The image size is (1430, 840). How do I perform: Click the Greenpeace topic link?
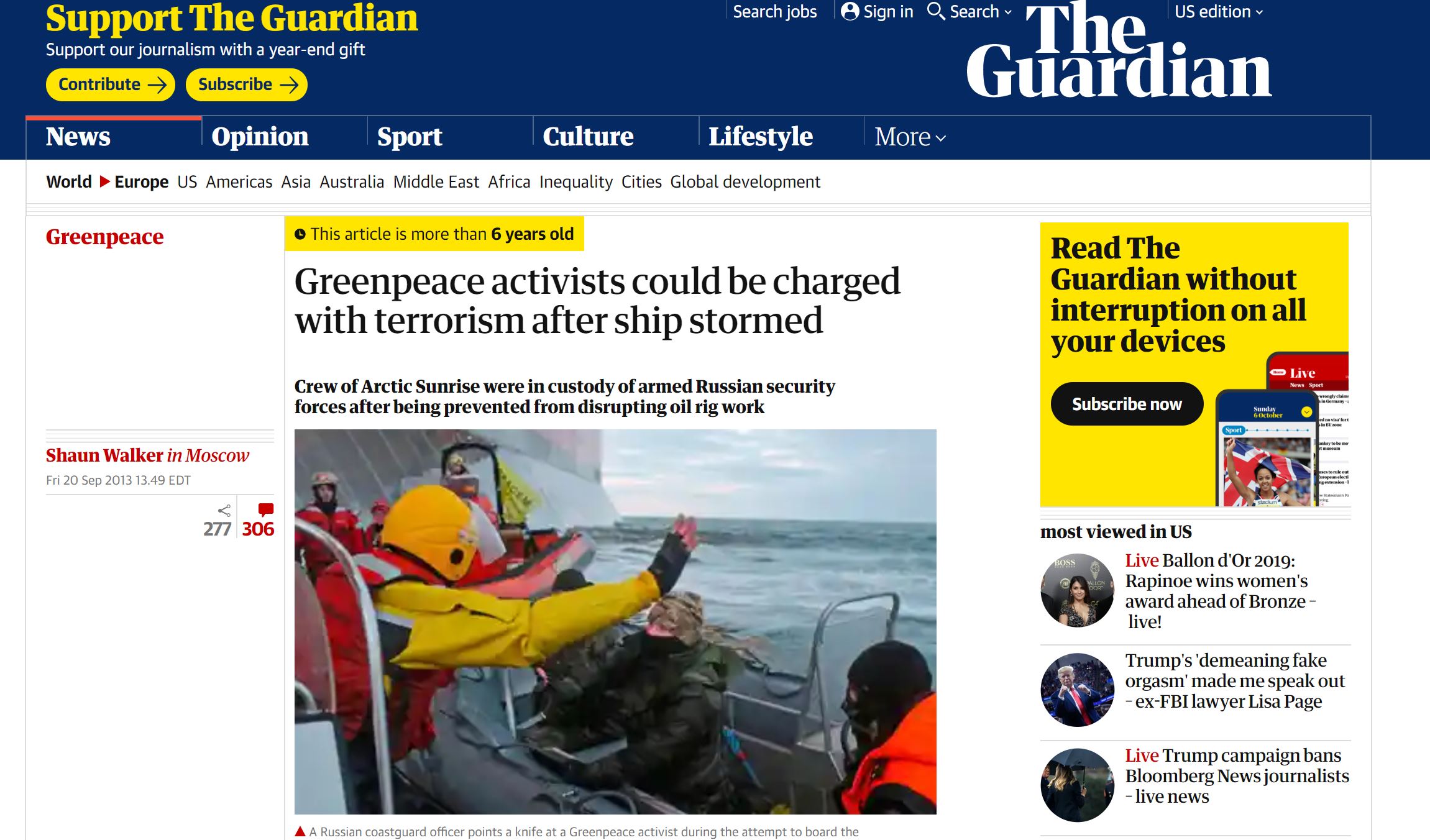click(x=104, y=237)
